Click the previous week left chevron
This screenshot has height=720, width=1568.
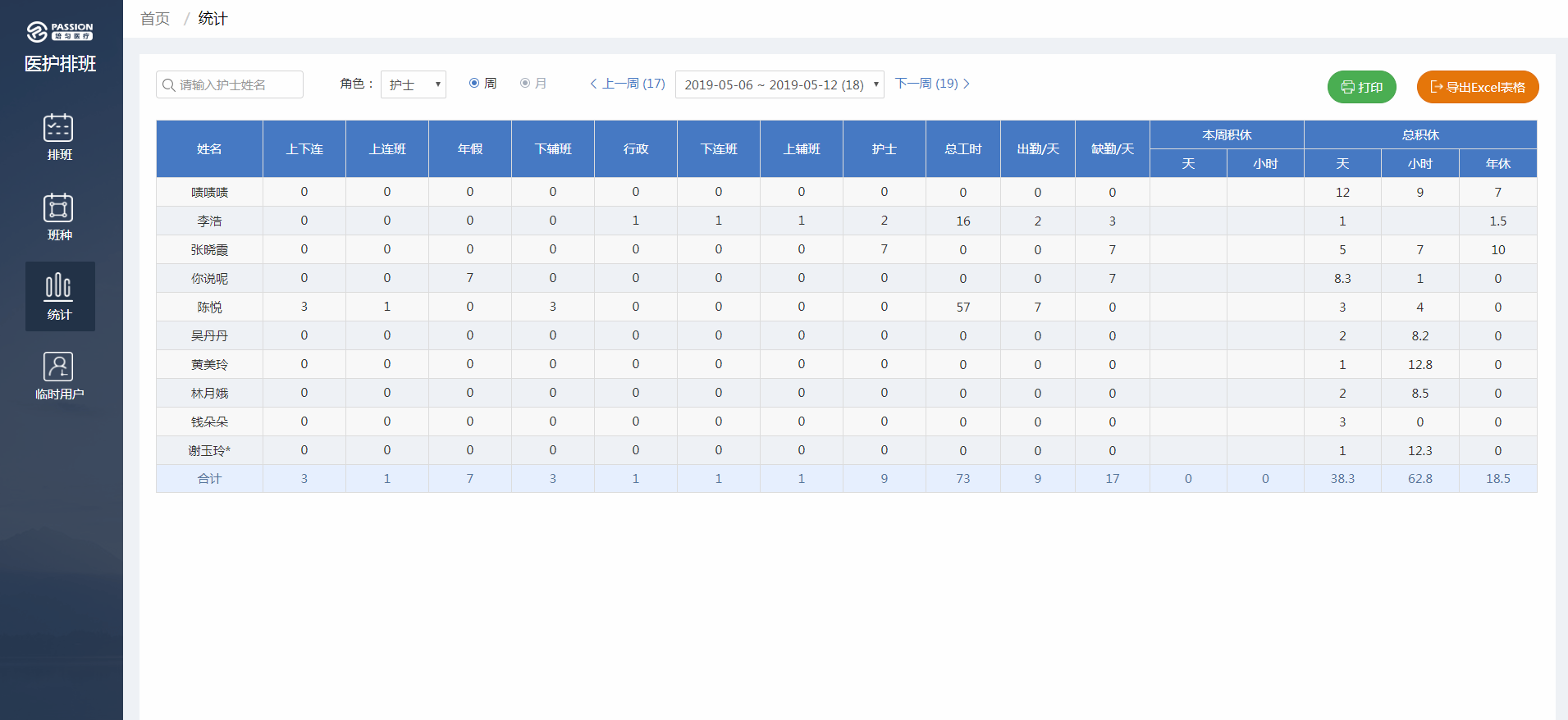(593, 84)
